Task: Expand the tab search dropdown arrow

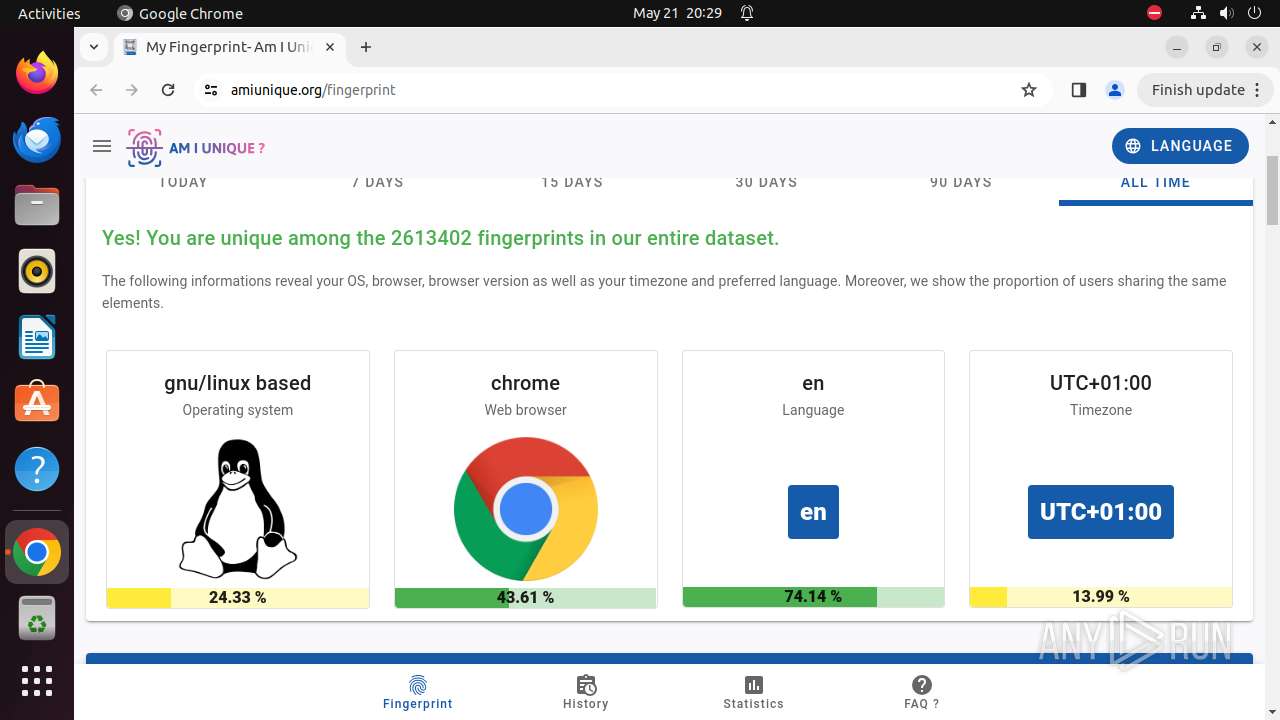Action: [93, 47]
